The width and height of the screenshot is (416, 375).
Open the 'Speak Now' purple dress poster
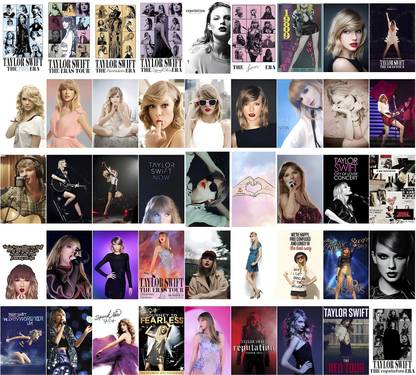115,340
